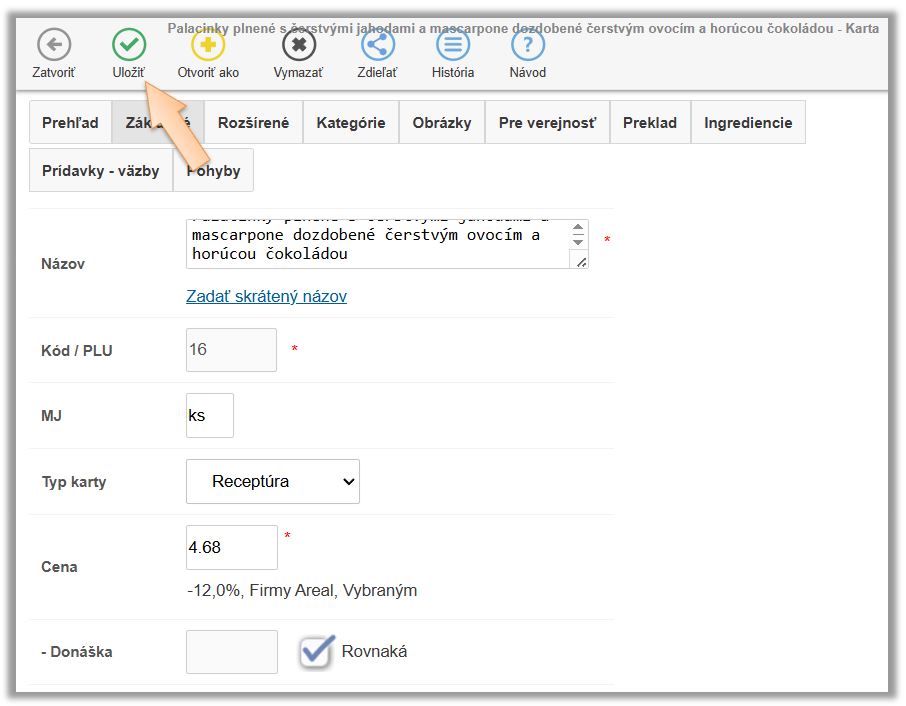Open História list icon
The width and height of the screenshot is (906, 706).
(453, 45)
